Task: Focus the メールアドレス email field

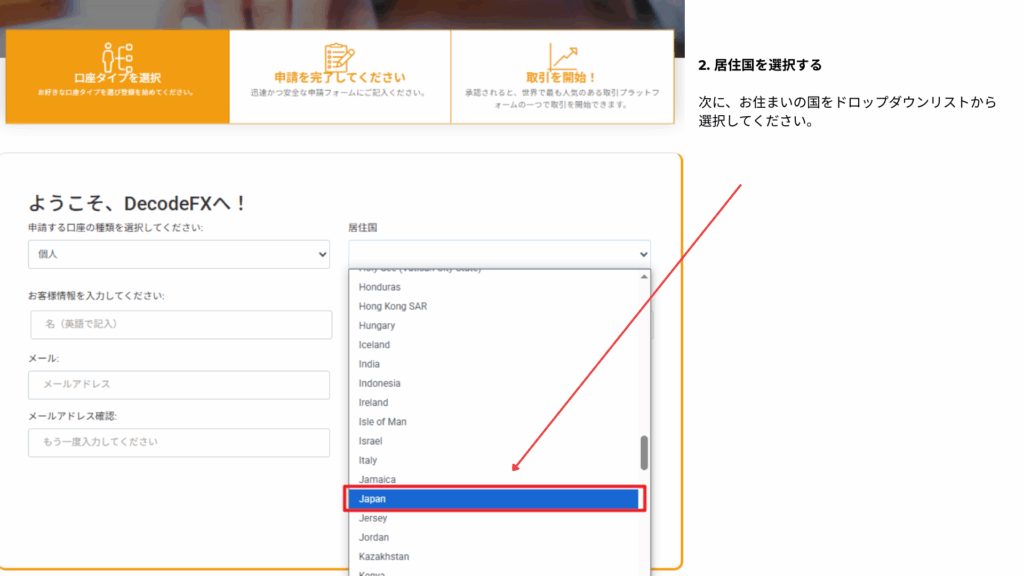Action: 179,384
